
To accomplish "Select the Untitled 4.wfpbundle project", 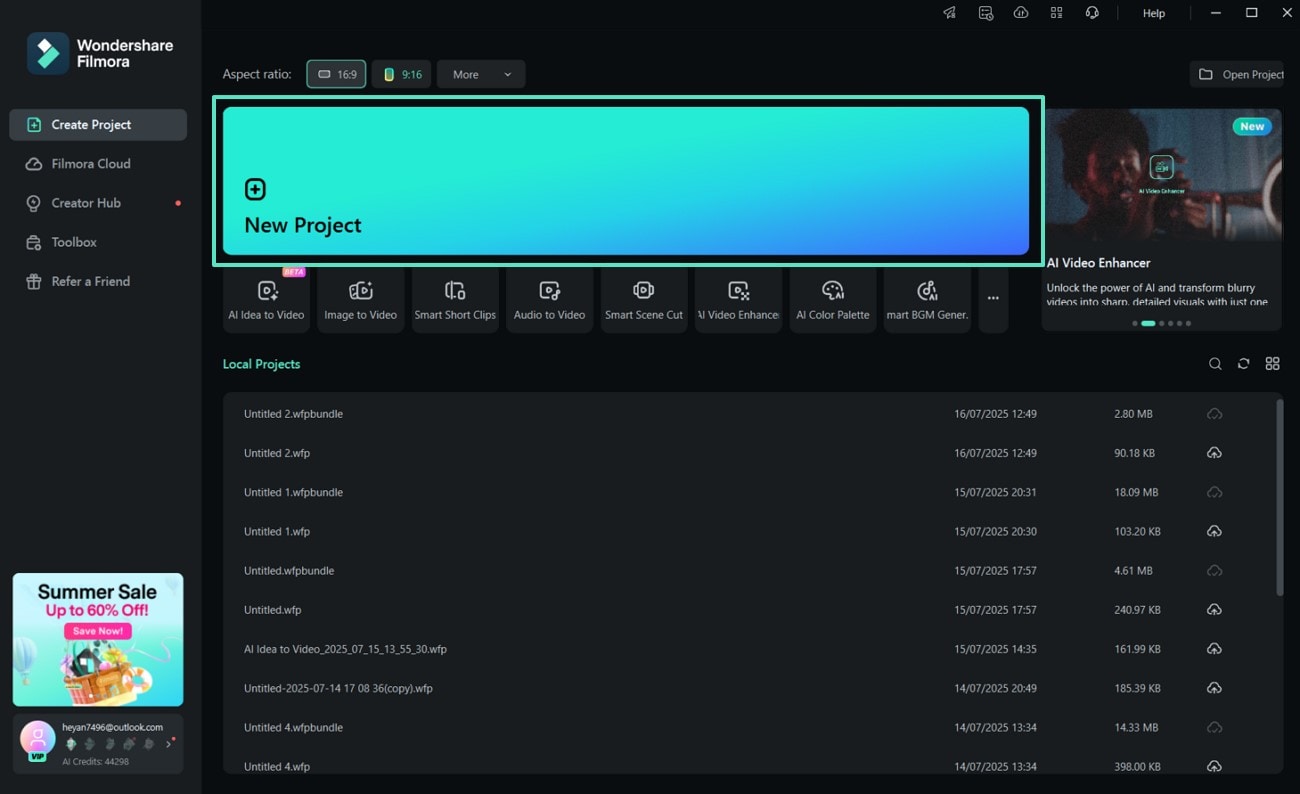I will click(x=748, y=727).
